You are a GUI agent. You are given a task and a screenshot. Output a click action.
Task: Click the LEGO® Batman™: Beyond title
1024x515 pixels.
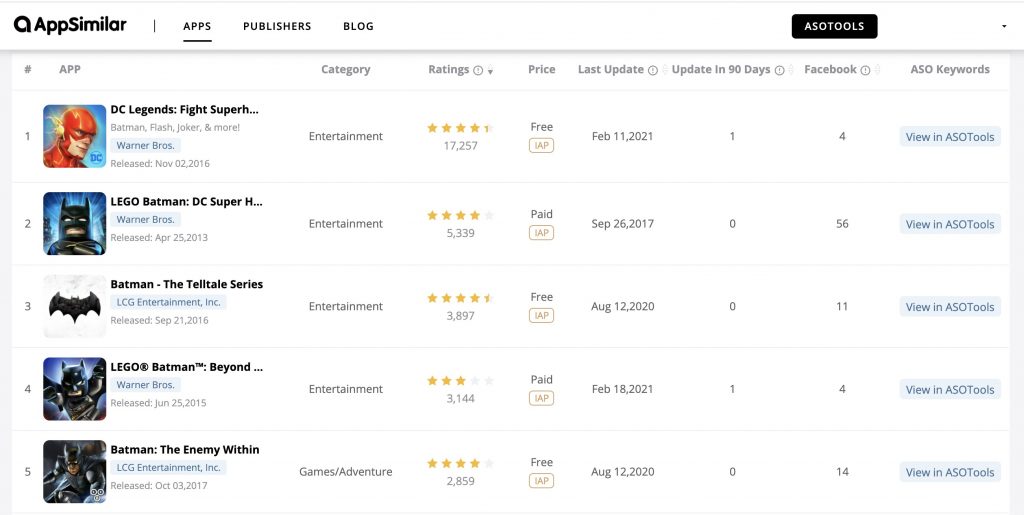click(x=187, y=367)
